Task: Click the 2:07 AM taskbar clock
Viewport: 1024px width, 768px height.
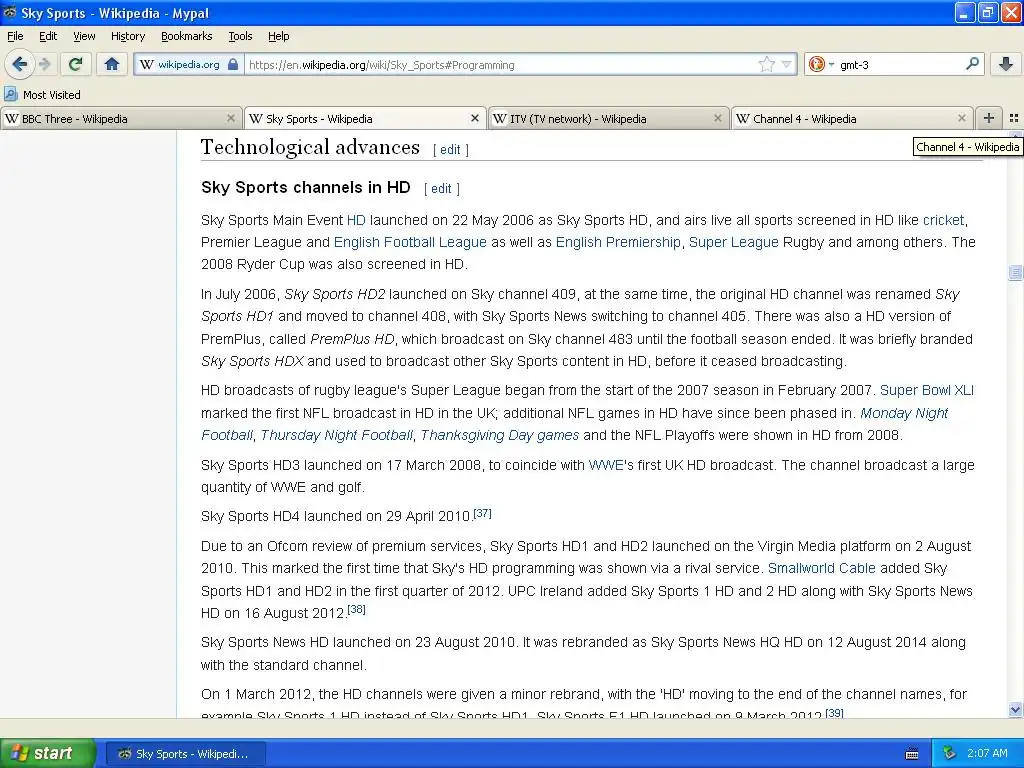Action: pos(987,754)
